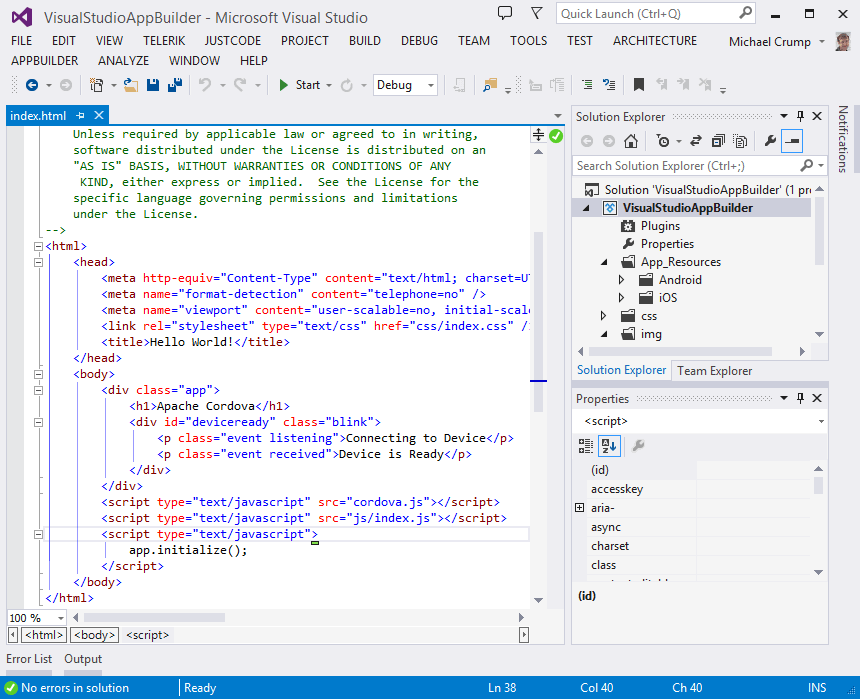Click the Home icon in Solution Explorer
This screenshot has width=860, height=699.
point(630,141)
